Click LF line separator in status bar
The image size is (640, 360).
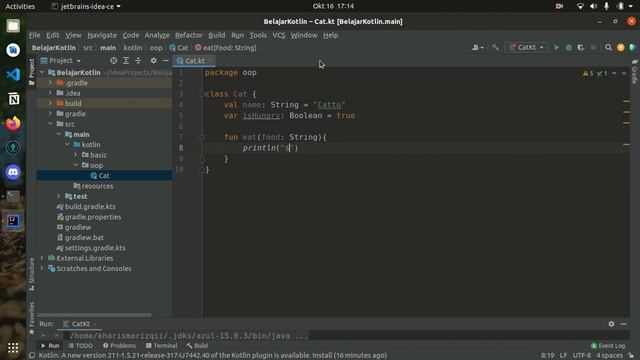(563, 356)
